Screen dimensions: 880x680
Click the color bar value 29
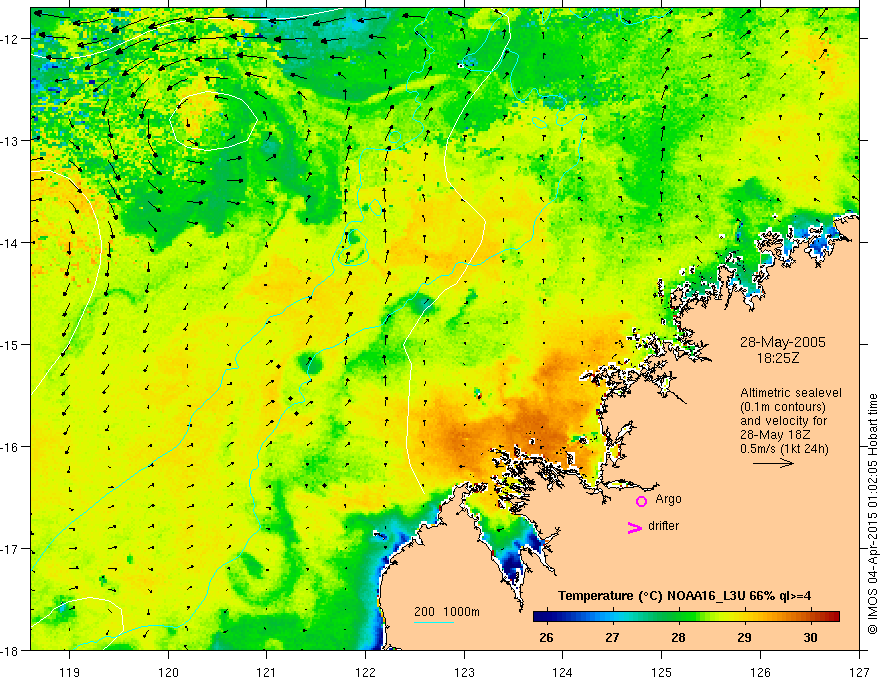(x=744, y=637)
